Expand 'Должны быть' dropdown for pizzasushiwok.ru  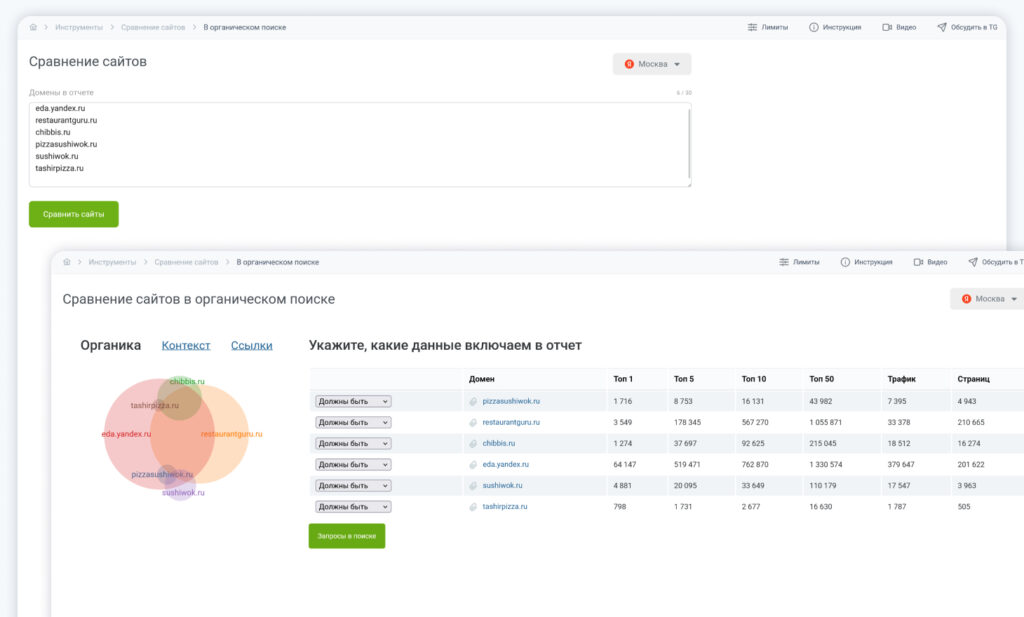(353, 402)
